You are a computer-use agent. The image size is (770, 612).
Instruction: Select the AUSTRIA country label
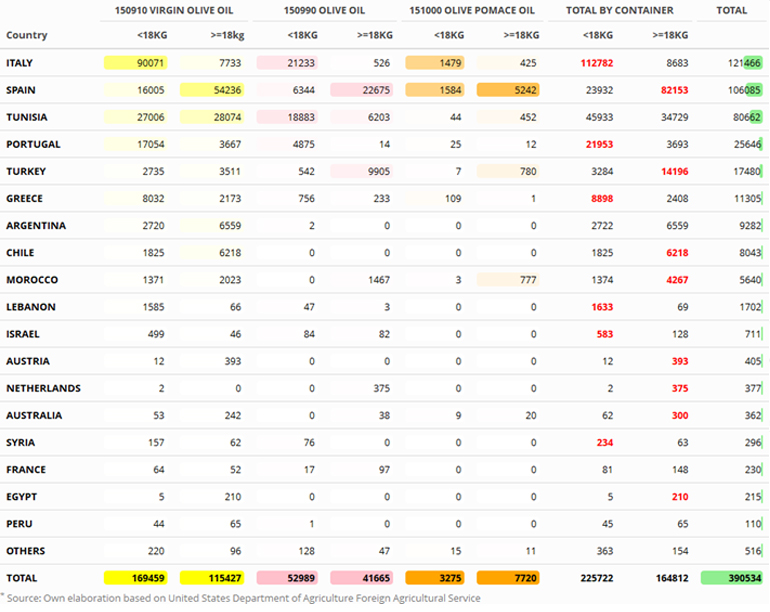(x=28, y=361)
